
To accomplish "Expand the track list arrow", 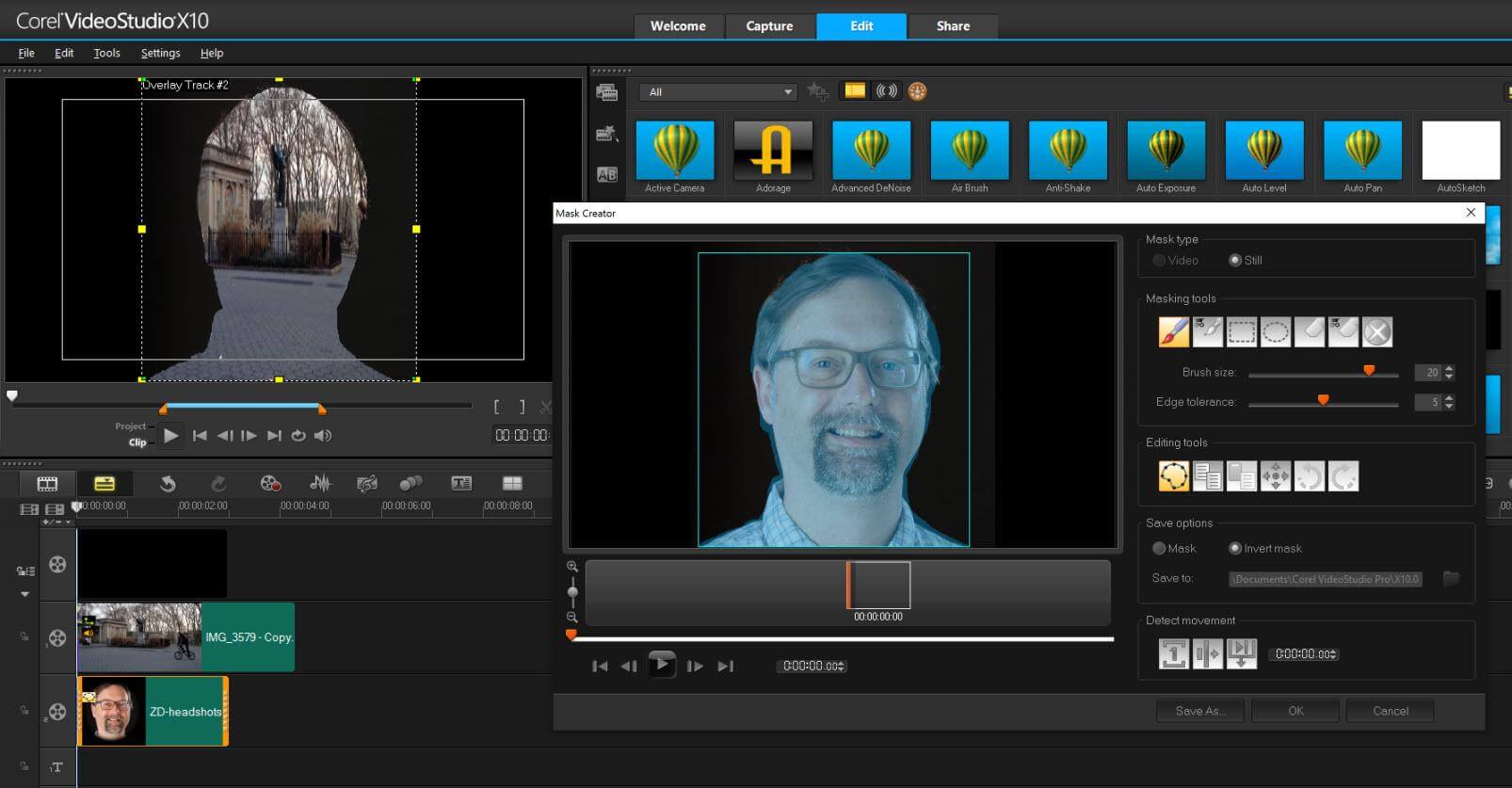I will pyautogui.click(x=24, y=594).
